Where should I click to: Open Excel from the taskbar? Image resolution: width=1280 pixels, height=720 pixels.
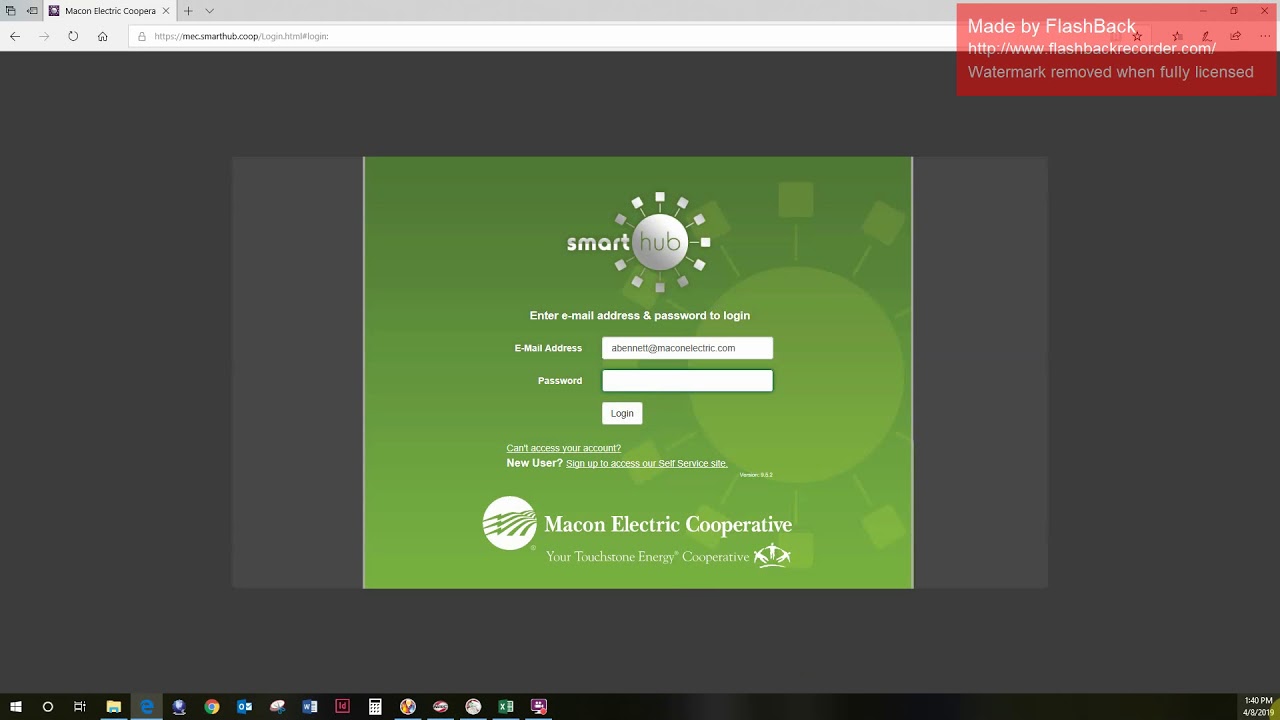[x=506, y=707]
